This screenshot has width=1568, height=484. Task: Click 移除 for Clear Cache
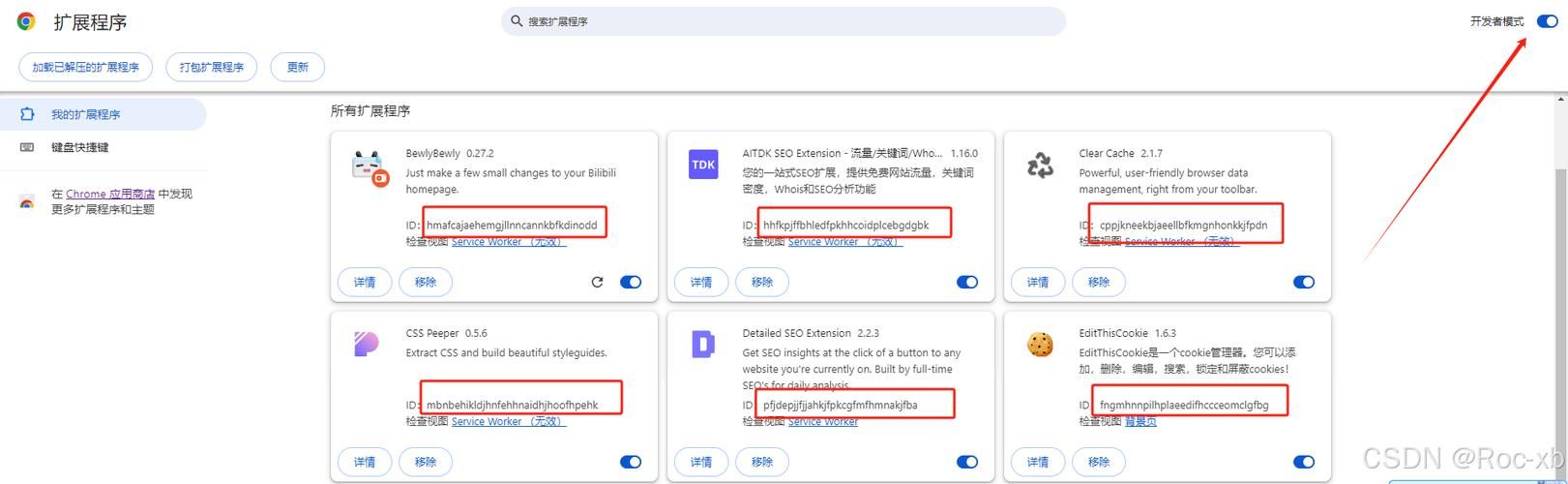tap(1099, 282)
